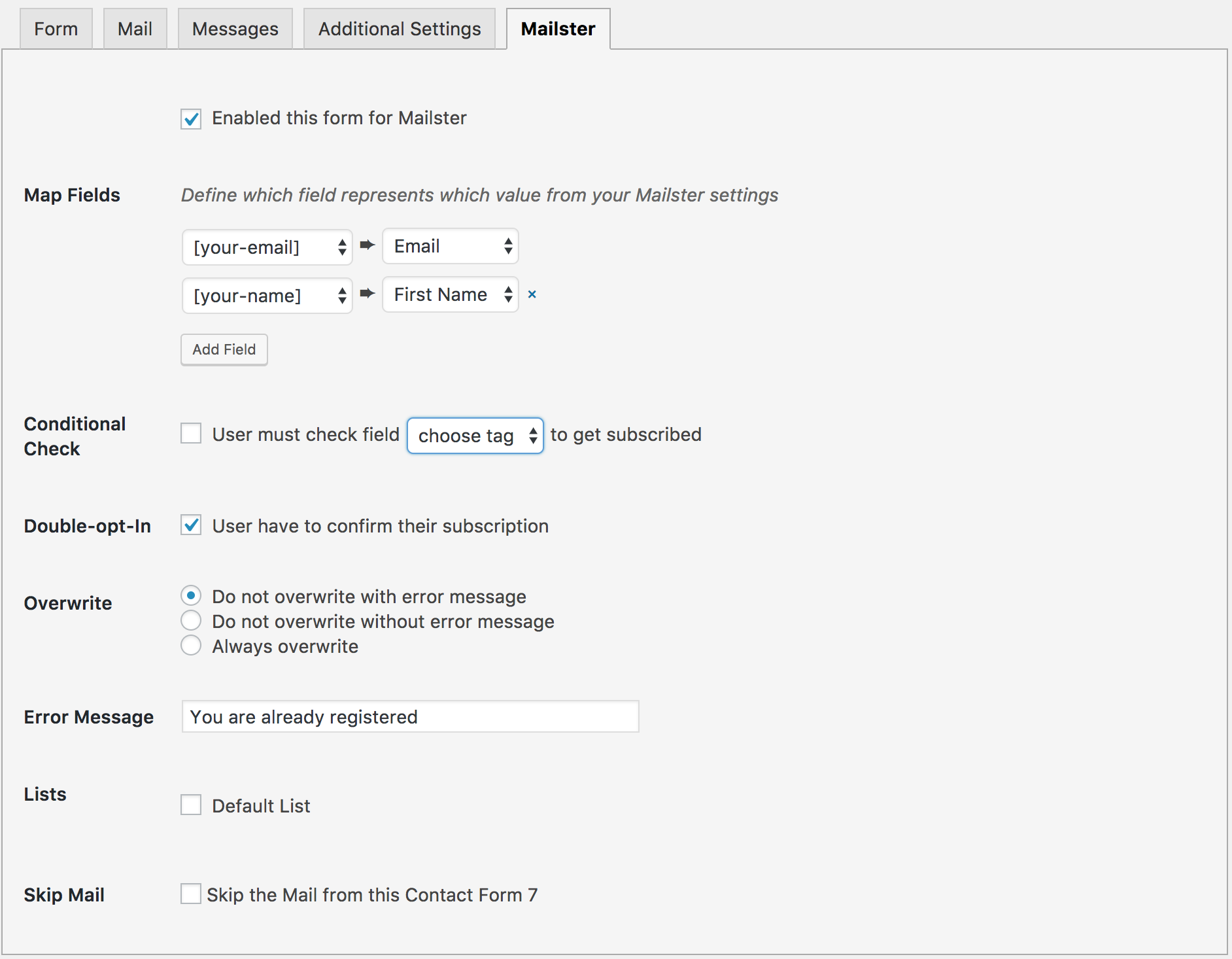Click the 'to get subscribed' text
This screenshot has height=959, width=1232.
[x=626, y=434]
